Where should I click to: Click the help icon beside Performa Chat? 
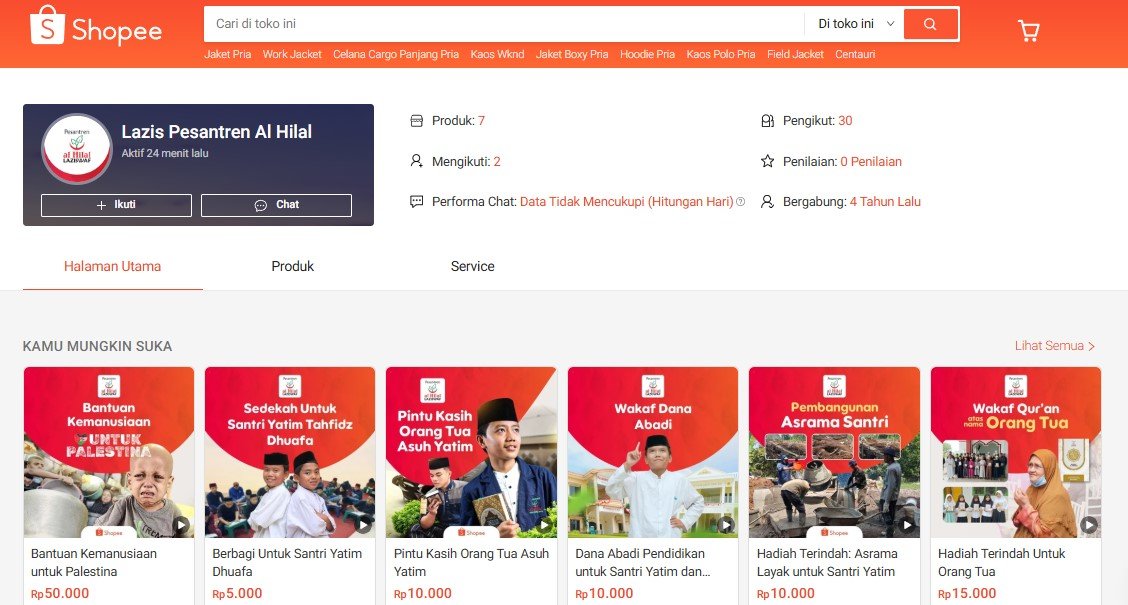(740, 202)
